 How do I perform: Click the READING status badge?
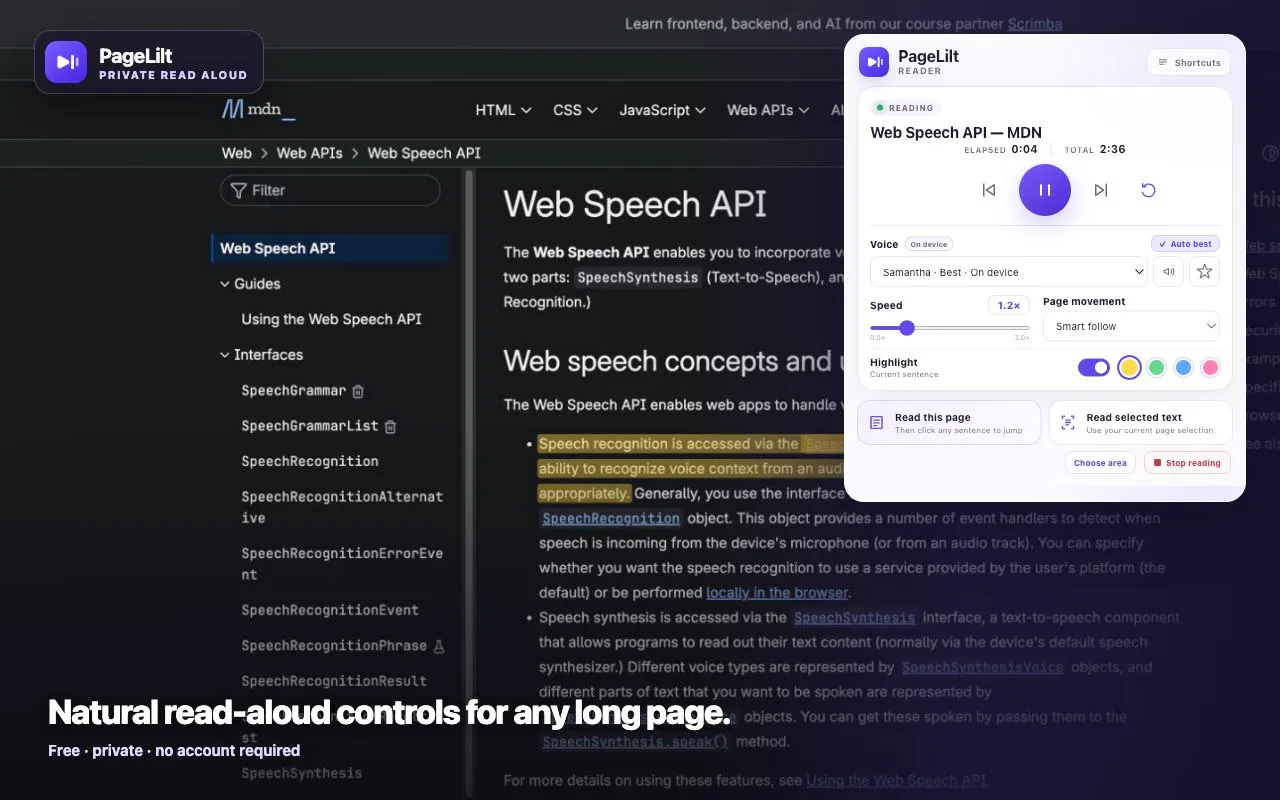pyautogui.click(x=905, y=108)
